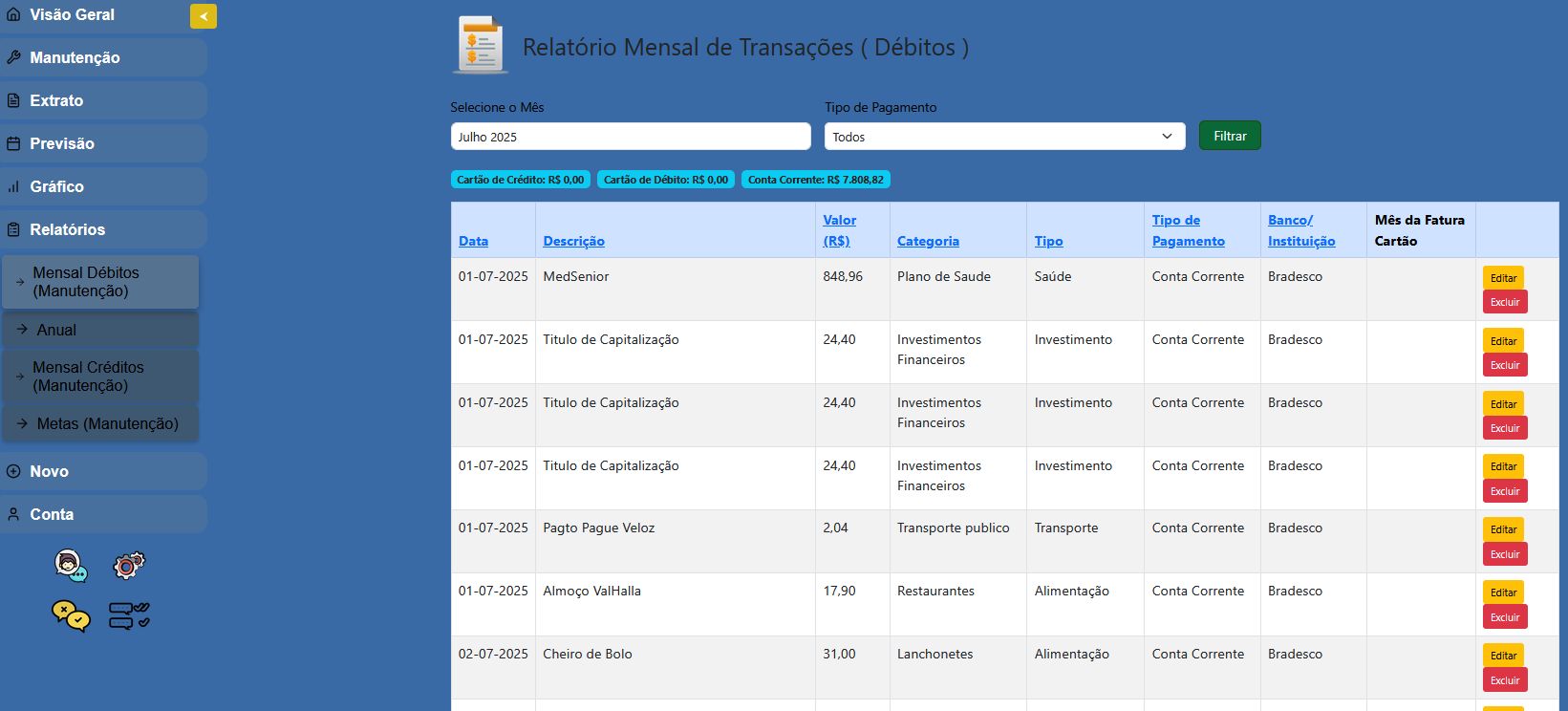Click the yellow speech bubbles feedback icon
The image size is (1568, 711).
pos(71,615)
